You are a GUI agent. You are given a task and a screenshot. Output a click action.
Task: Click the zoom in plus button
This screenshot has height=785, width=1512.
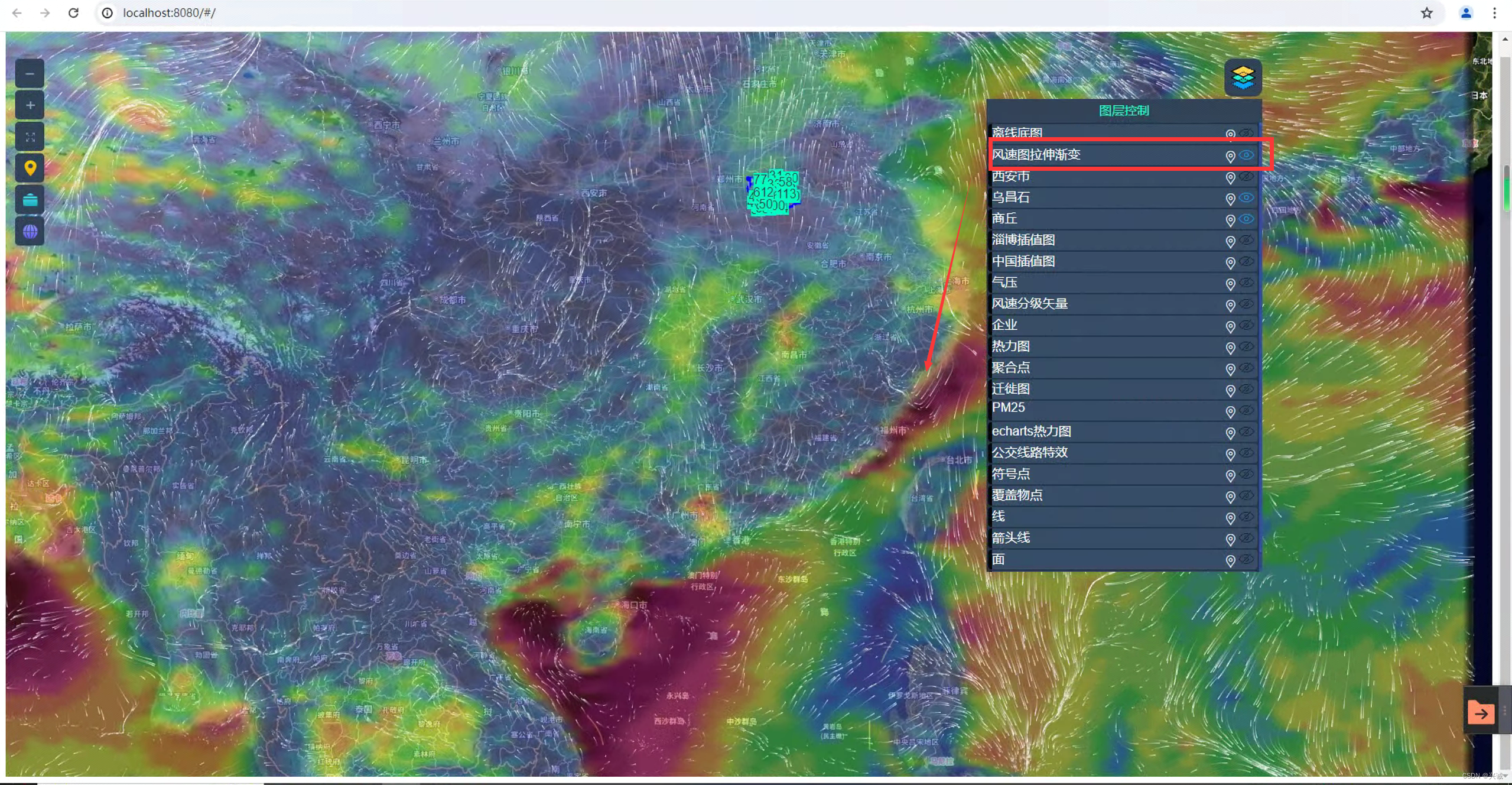pos(30,106)
